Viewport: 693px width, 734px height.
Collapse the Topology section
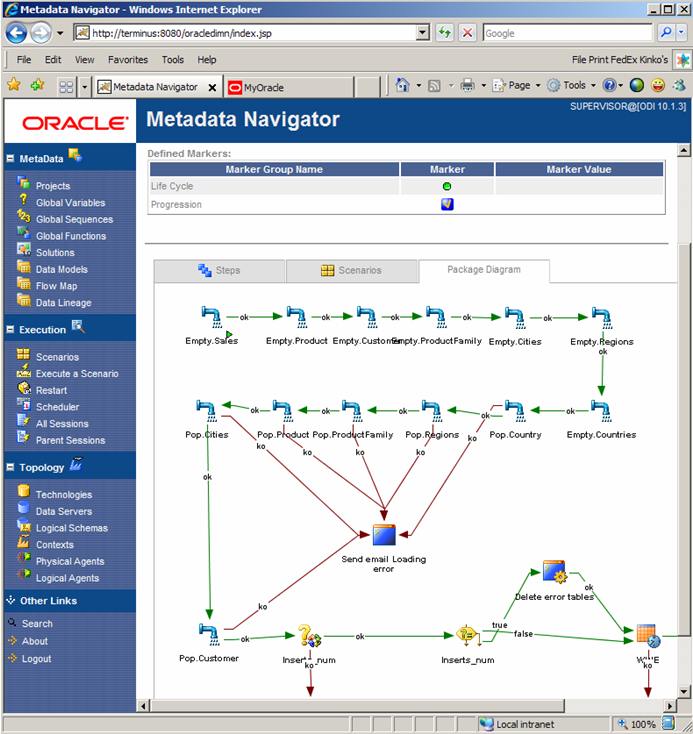[x=10, y=467]
